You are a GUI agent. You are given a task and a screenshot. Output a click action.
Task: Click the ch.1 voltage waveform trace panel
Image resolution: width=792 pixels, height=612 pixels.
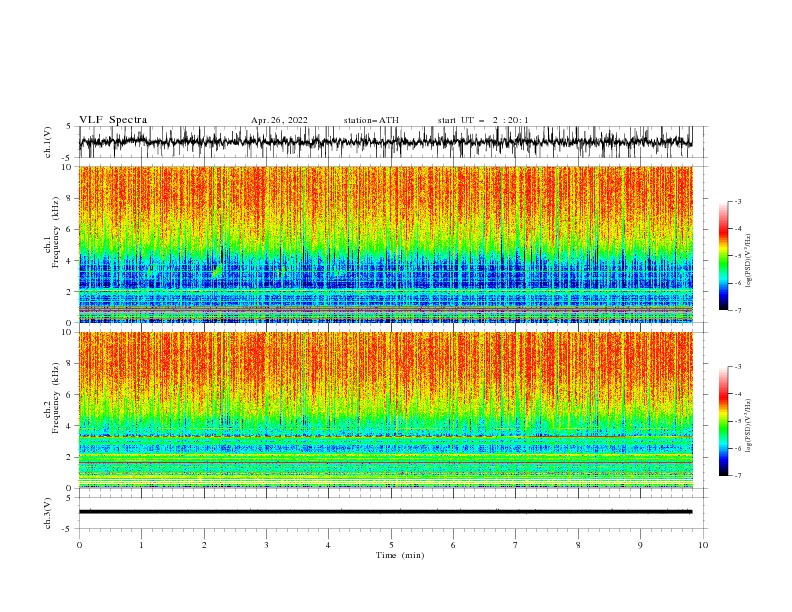tap(386, 142)
